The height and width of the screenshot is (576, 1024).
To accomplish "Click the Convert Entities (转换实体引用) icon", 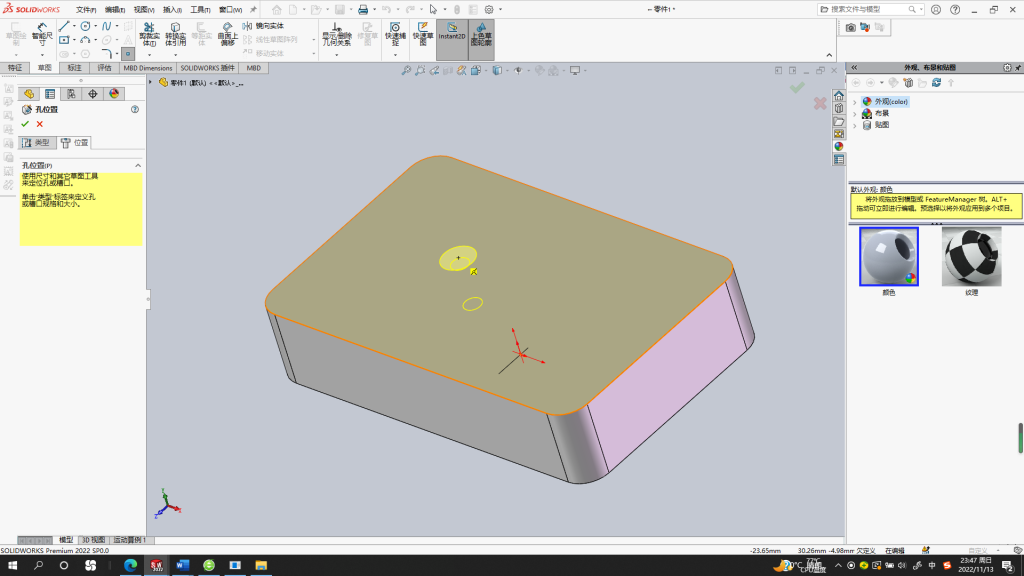I will [x=175, y=34].
